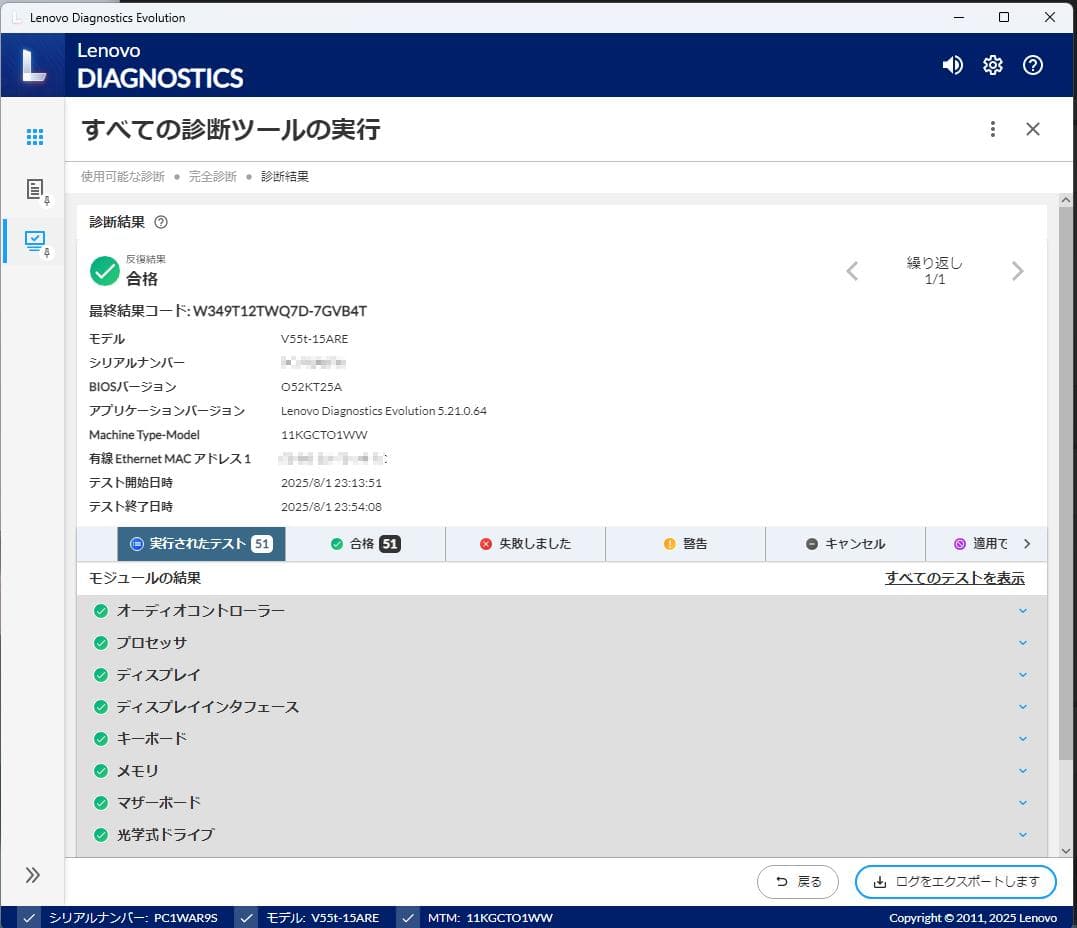Click the help icon beside 診断結果 heading
Image resolution: width=1077 pixels, height=928 pixels.
click(x=160, y=224)
